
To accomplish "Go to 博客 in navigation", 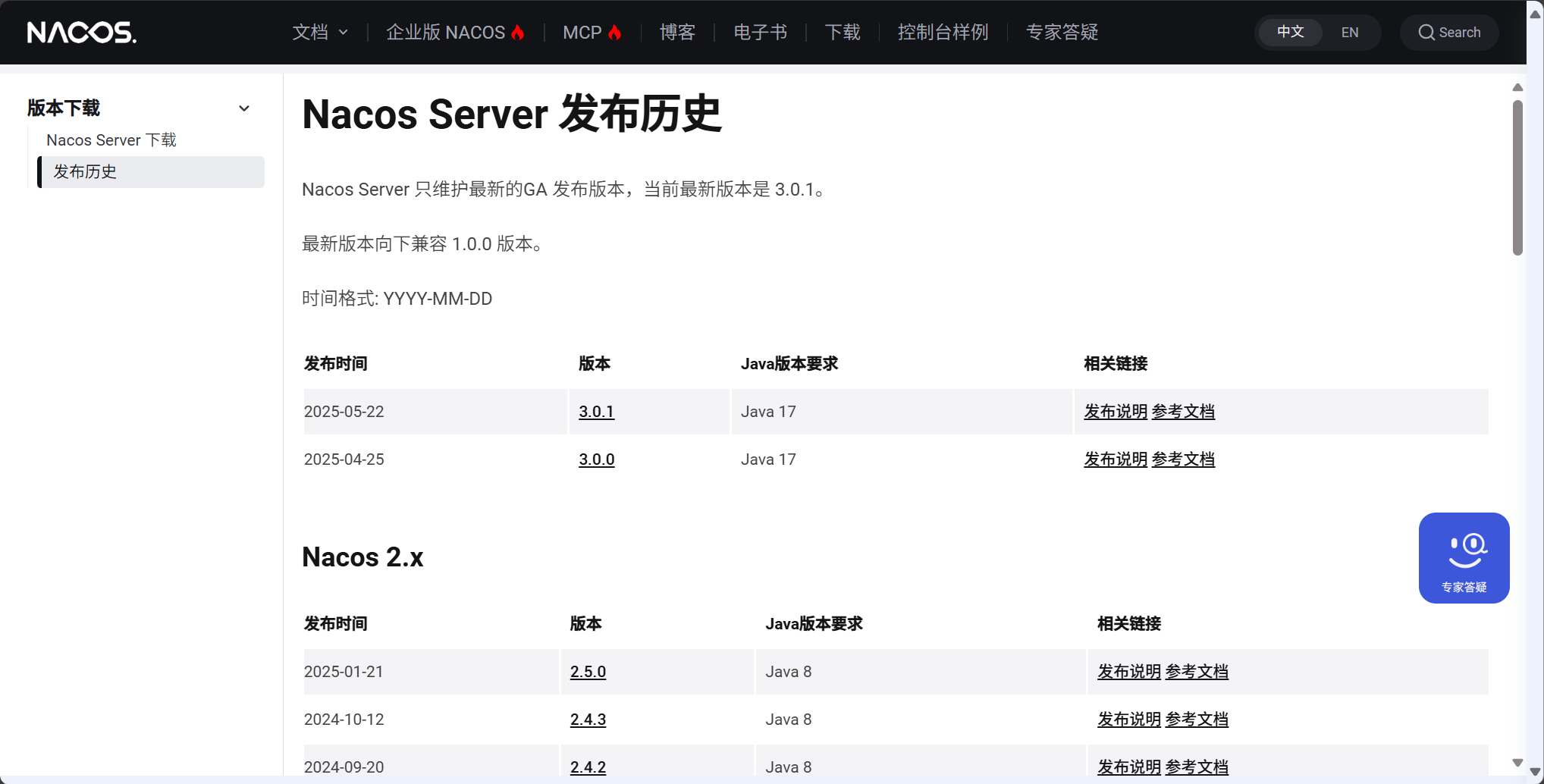I will 678,33.
